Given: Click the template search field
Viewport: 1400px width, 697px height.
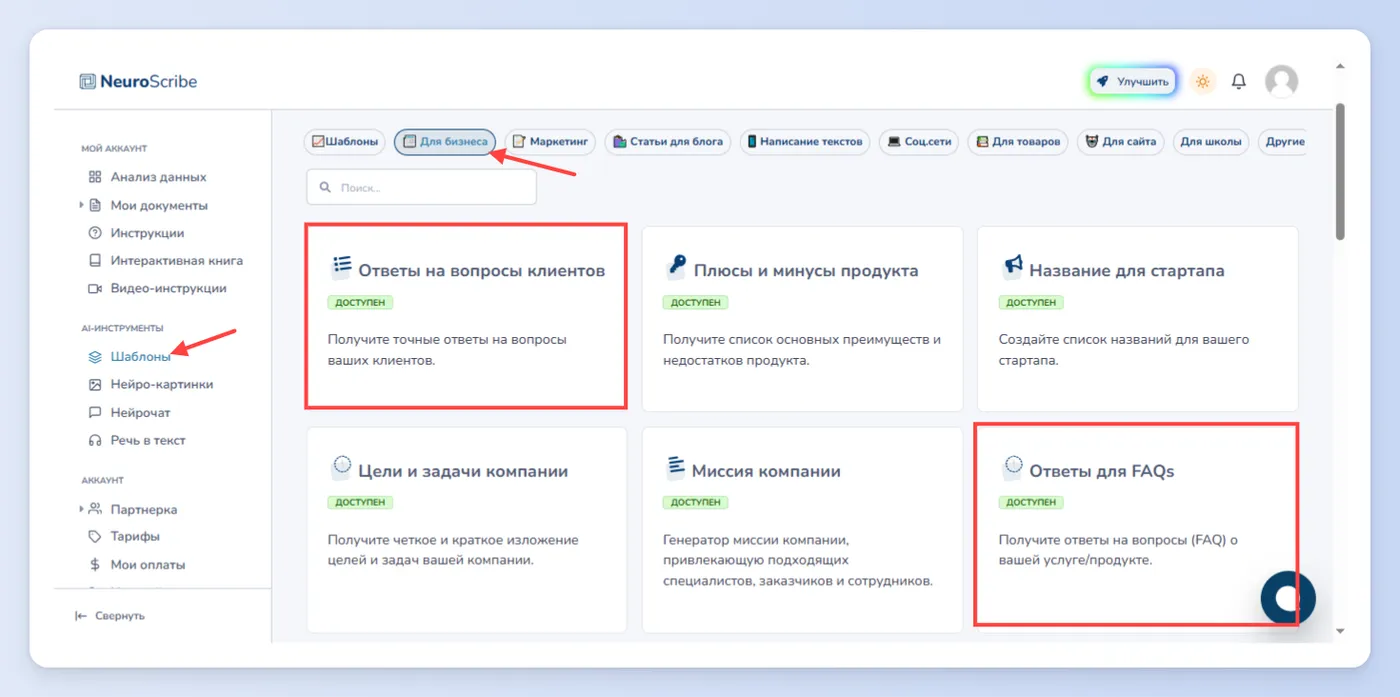Looking at the screenshot, I should point(421,187).
